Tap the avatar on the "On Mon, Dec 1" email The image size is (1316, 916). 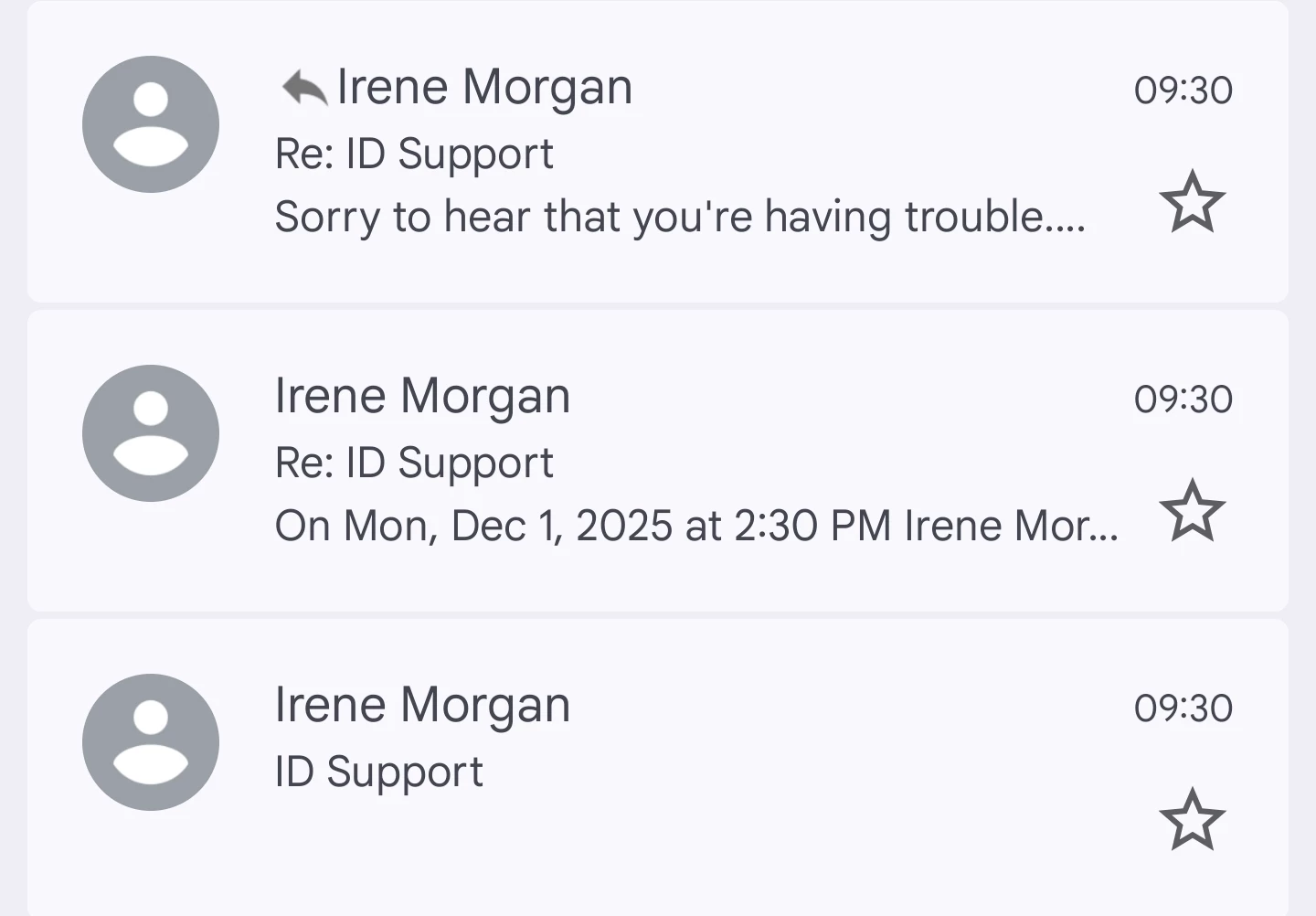[151, 433]
